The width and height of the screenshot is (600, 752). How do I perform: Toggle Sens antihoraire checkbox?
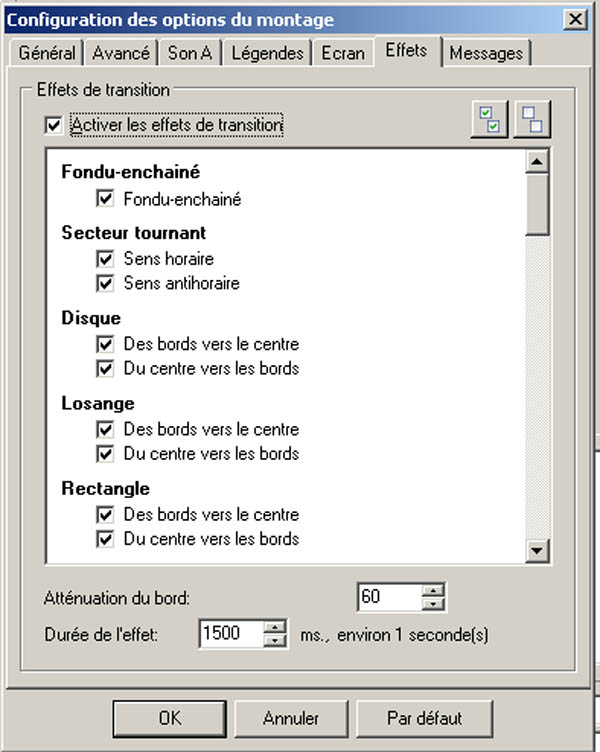point(105,283)
